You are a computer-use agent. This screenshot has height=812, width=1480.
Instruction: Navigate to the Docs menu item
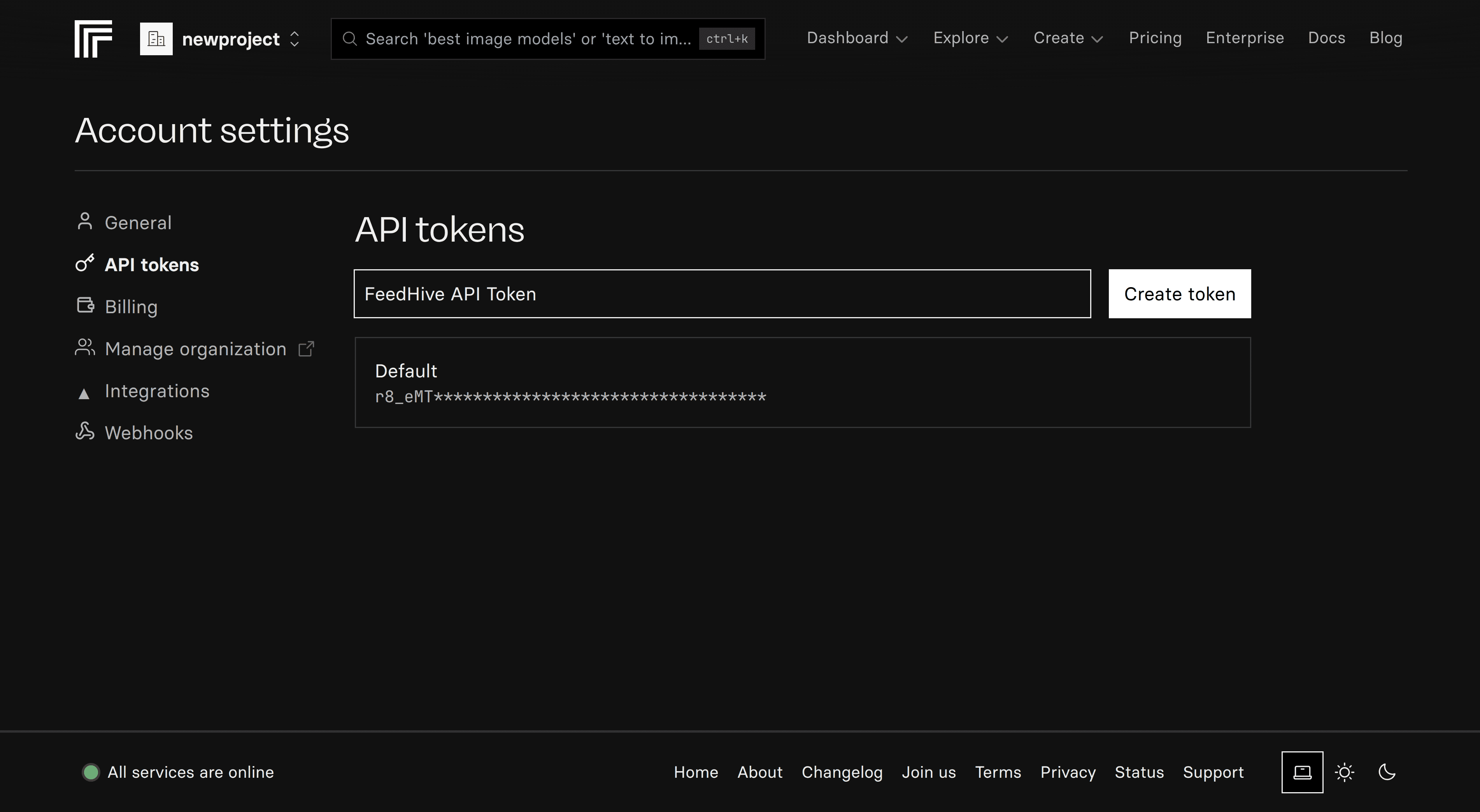coord(1327,38)
